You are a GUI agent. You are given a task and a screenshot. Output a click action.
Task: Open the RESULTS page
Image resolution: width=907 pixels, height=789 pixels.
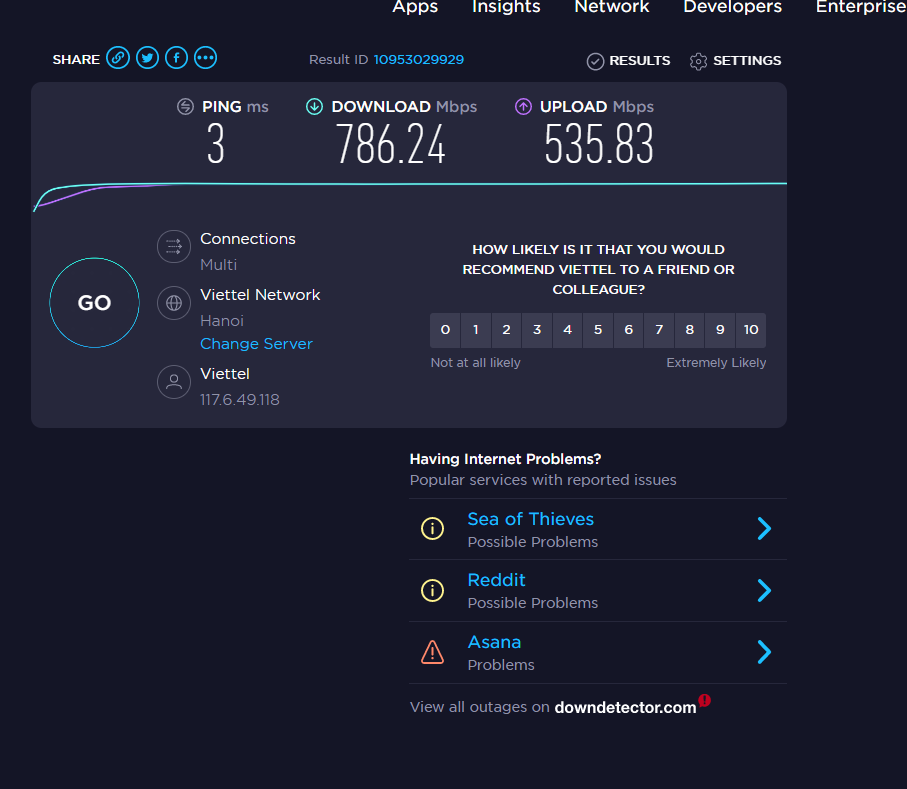640,61
